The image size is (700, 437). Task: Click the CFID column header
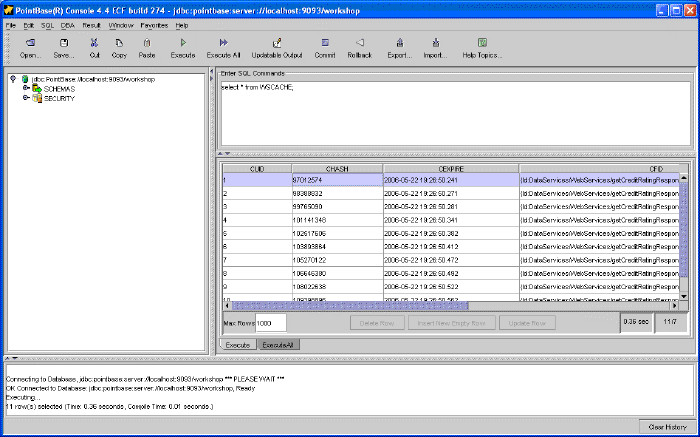(x=599, y=169)
